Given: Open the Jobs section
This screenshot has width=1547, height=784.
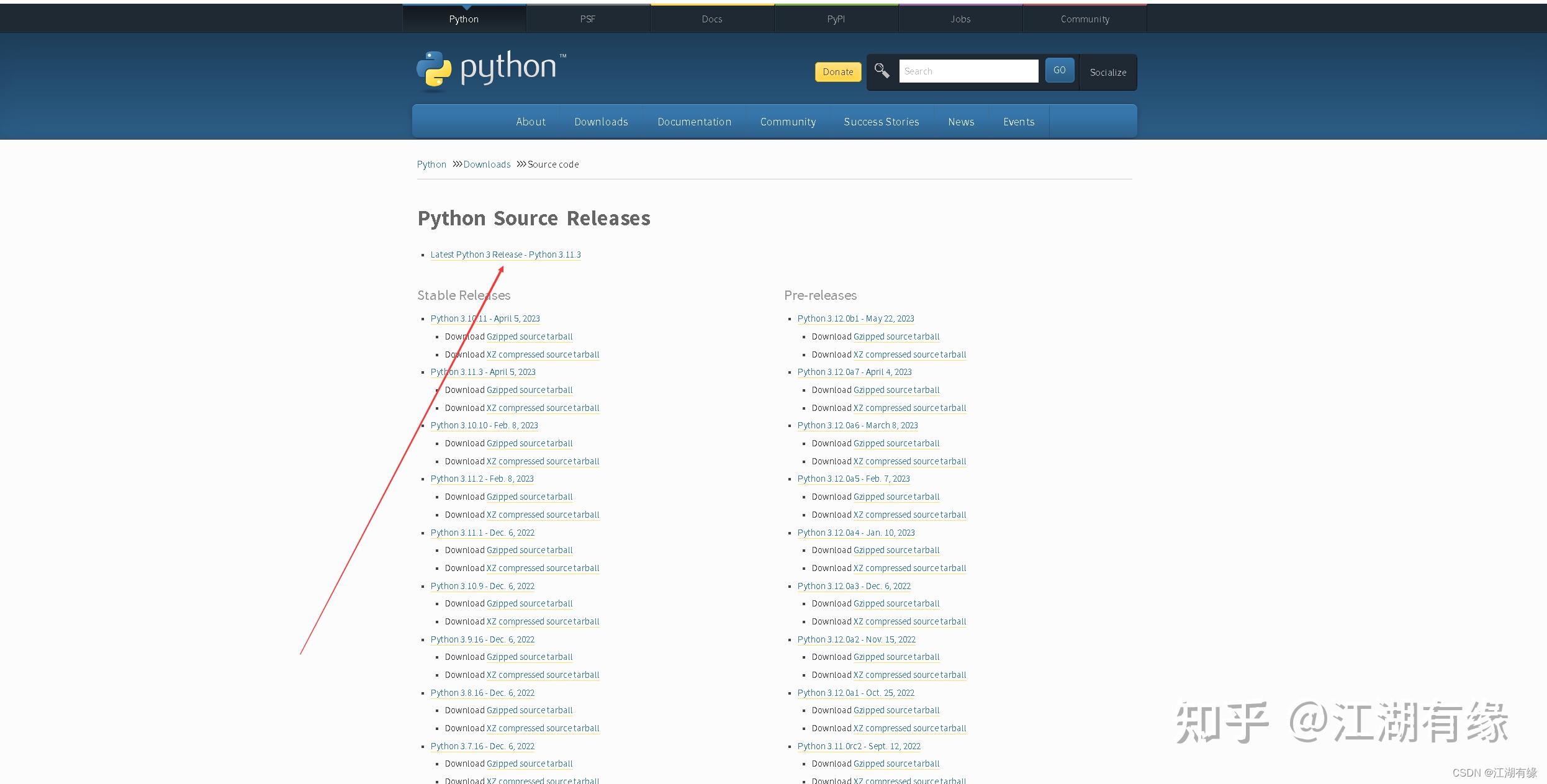Looking at the screenshot, I should pyautogui.click(x=960, y=18).
